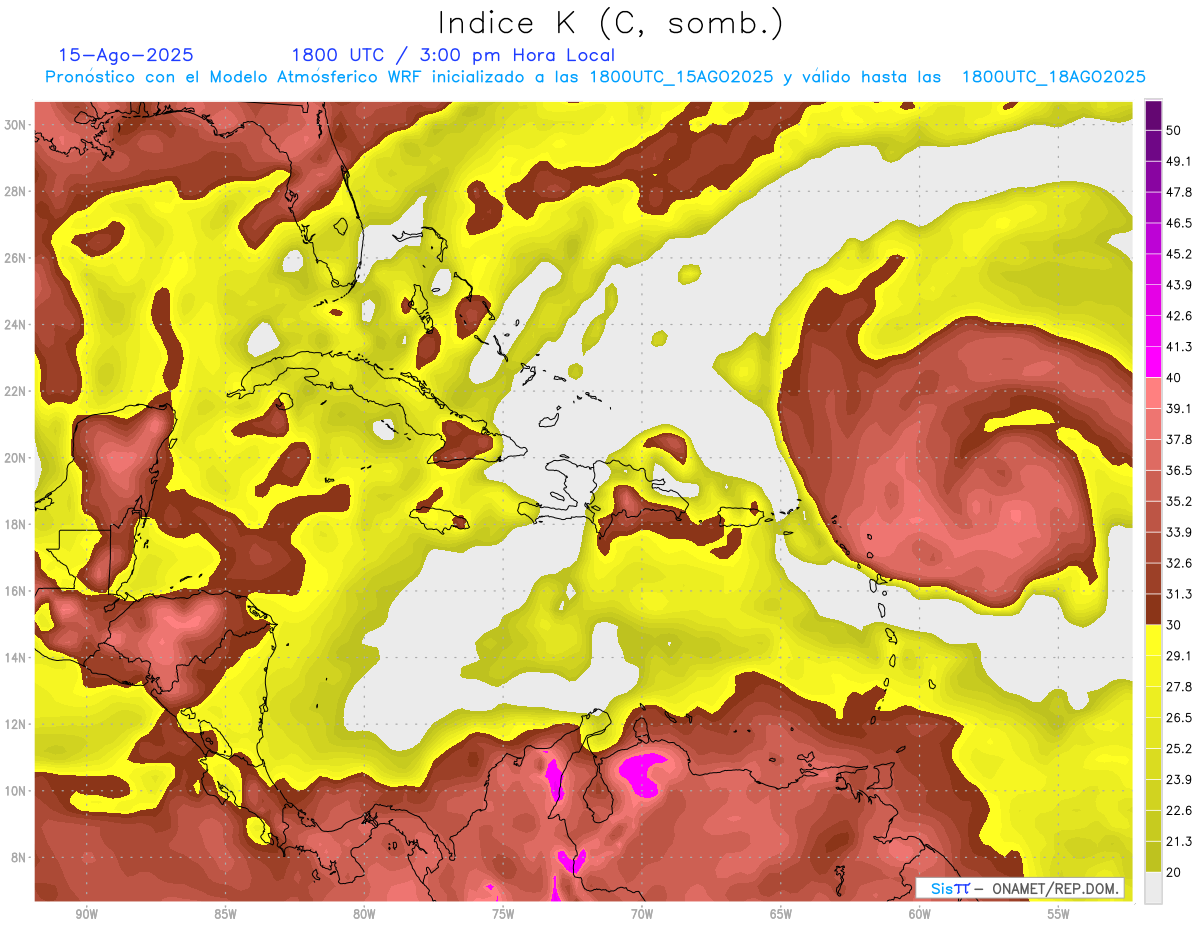Pick the gray colorbar segment below 20

(x=1153, y=888)
